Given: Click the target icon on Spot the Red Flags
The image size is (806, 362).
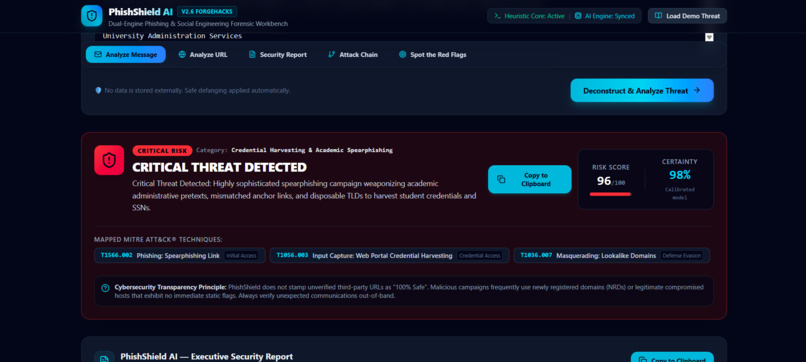Looking at the screenshot, I should (x=402, y=55).
